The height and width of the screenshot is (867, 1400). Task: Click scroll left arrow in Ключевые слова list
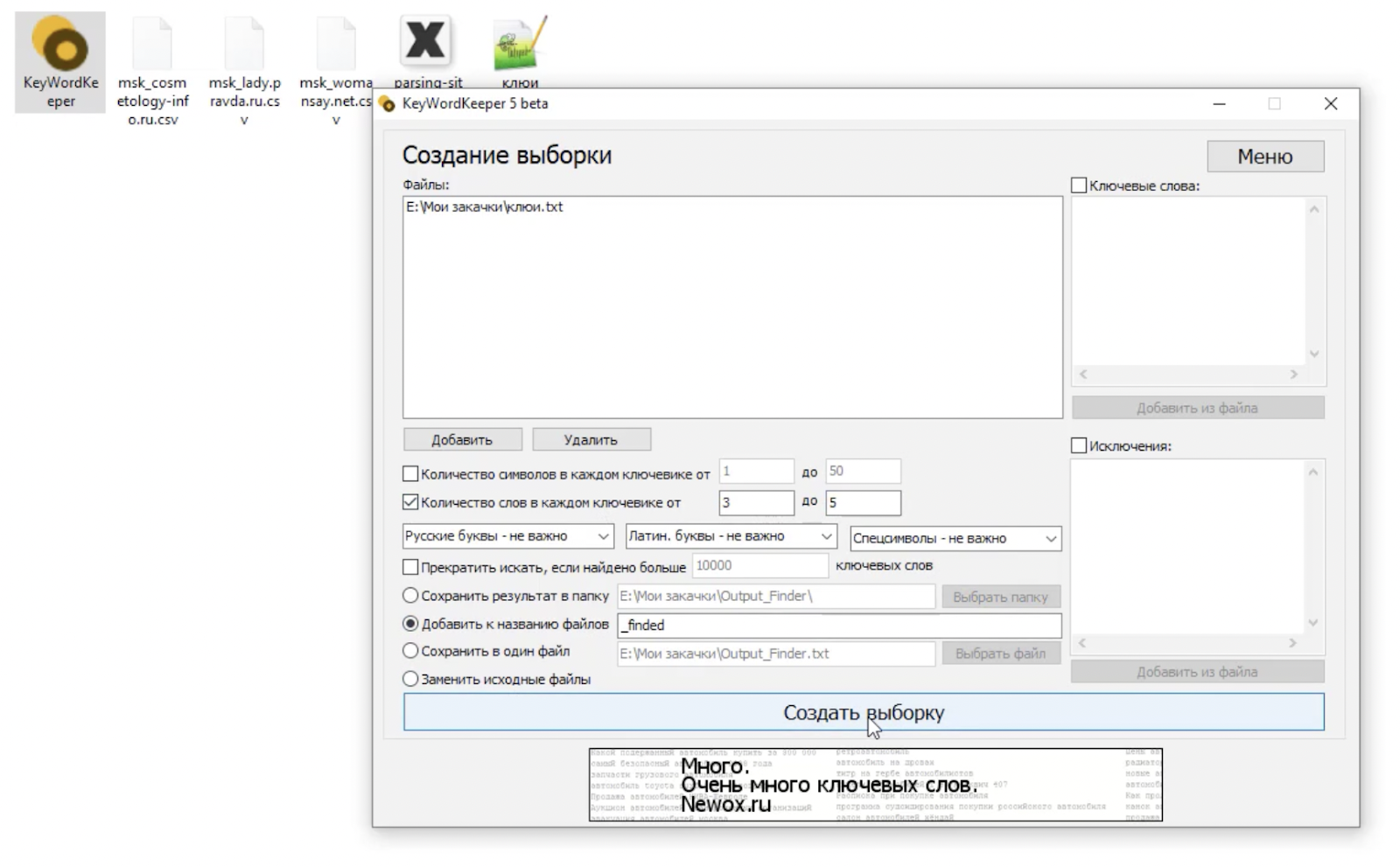[1083, 374]
